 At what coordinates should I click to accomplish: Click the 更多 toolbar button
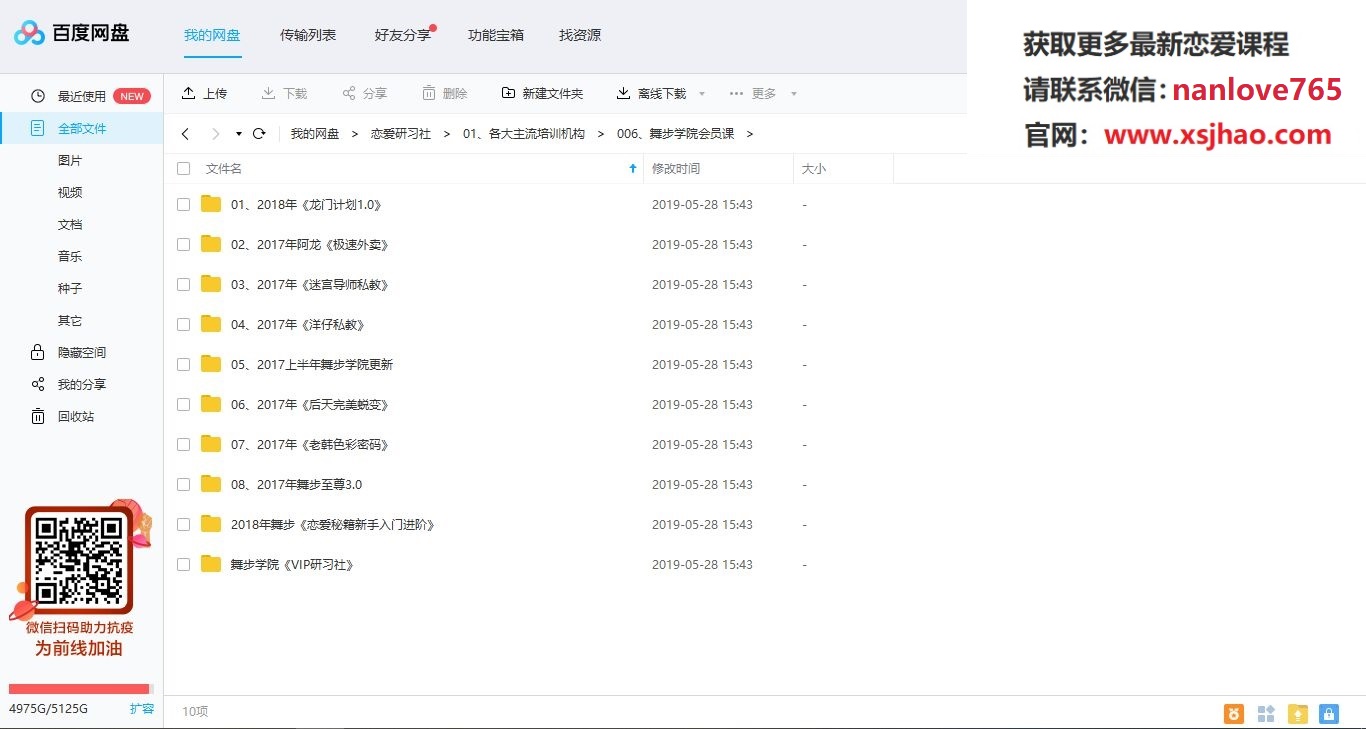pos(753,93)
